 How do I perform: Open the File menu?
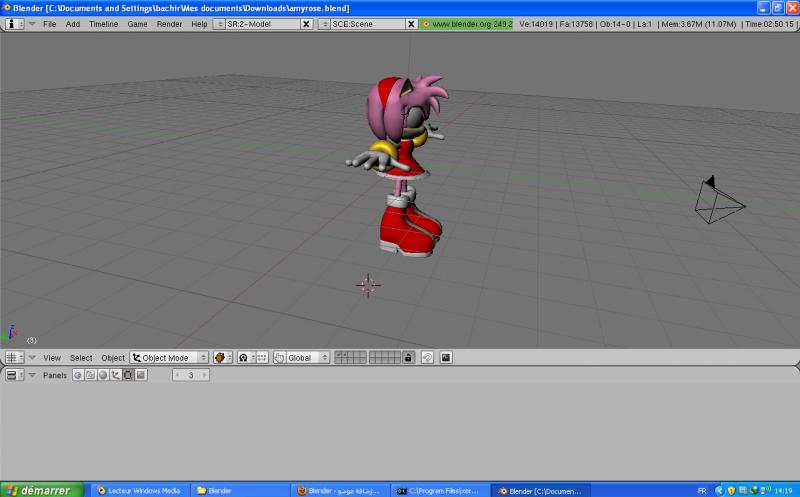coord(49,24)
